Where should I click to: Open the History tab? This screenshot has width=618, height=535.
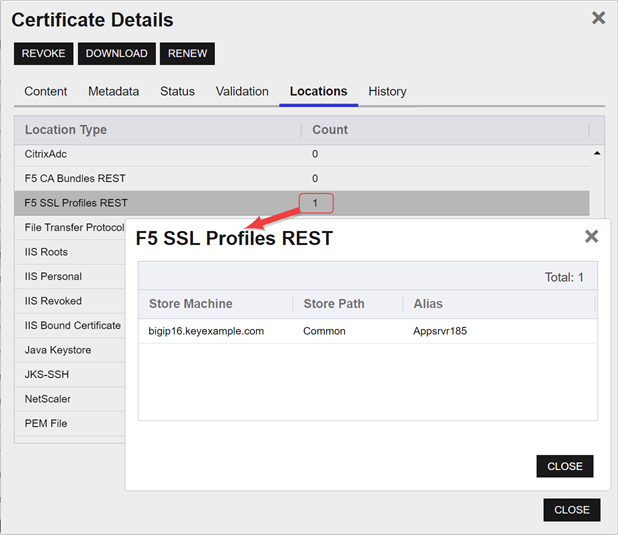pyautogui.click(x=387, y=91)
